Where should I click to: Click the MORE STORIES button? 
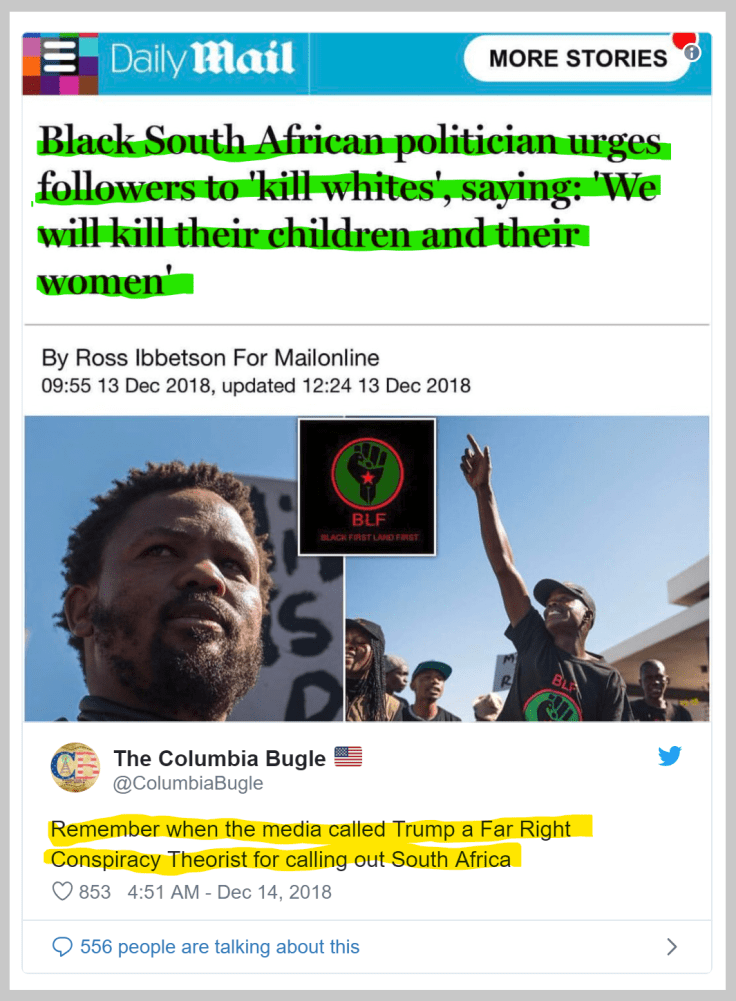[578, 58]
